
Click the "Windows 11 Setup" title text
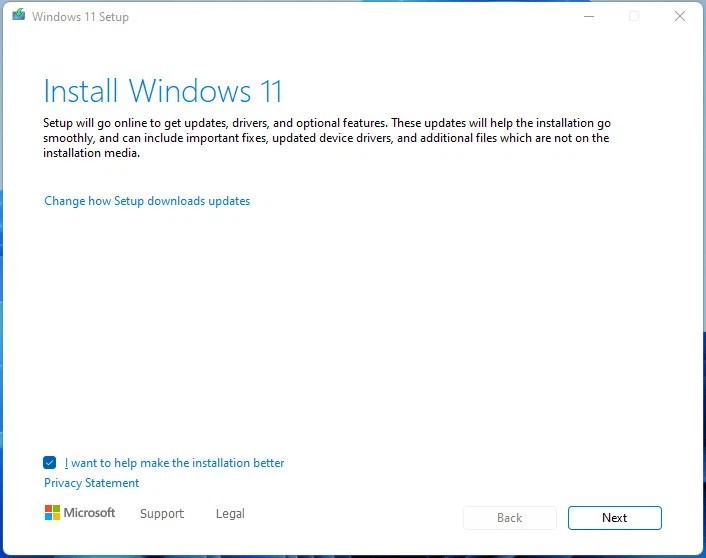pos(80,17)
